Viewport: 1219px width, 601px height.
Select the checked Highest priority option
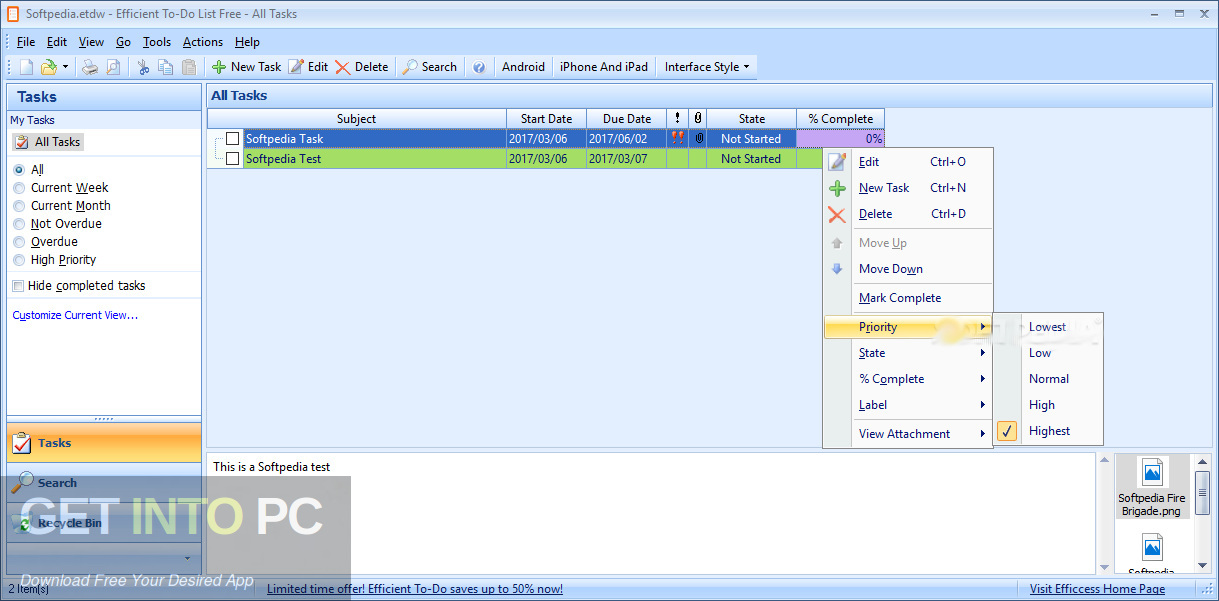(1049, 431)
